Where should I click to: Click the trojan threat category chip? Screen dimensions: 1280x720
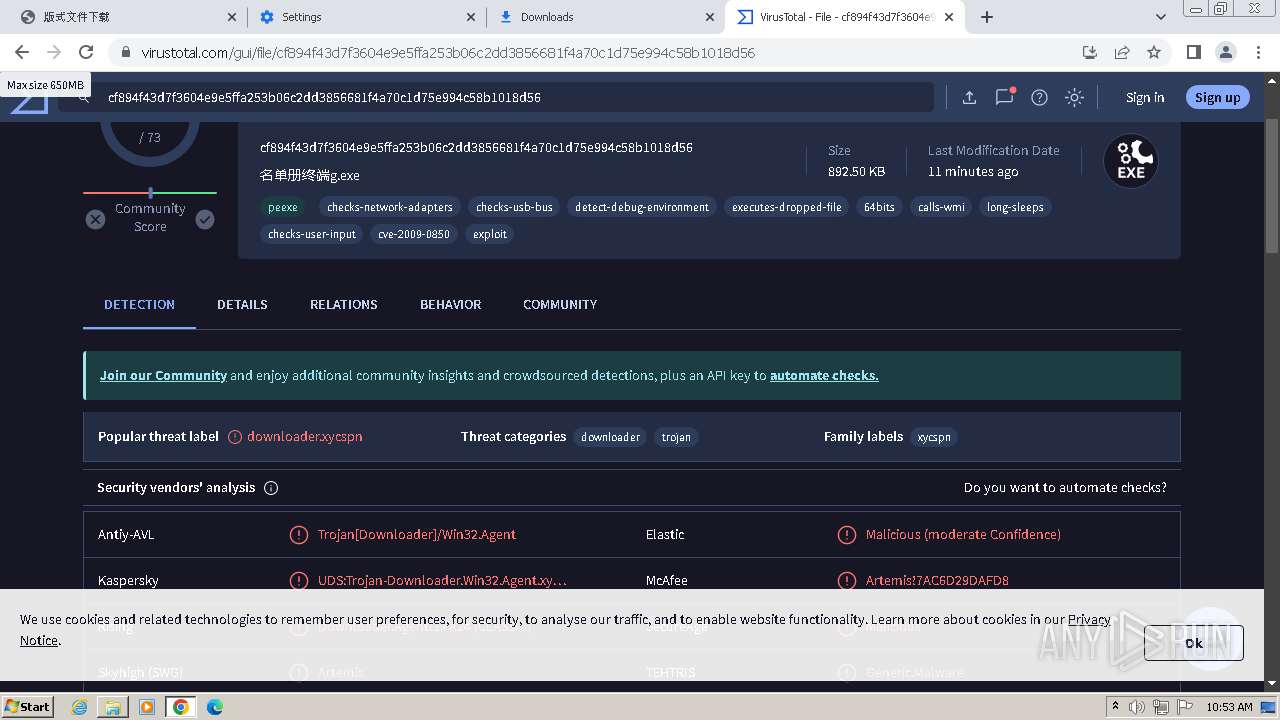[x=676, y=437]
